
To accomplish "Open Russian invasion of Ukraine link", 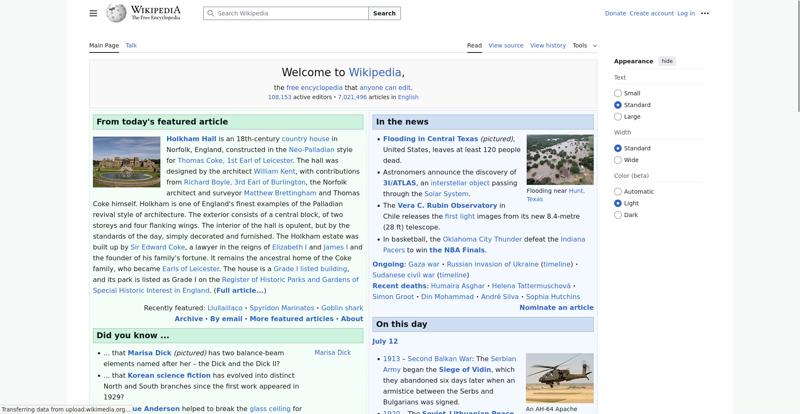I will pyautogui.click(x=492, y=264).
